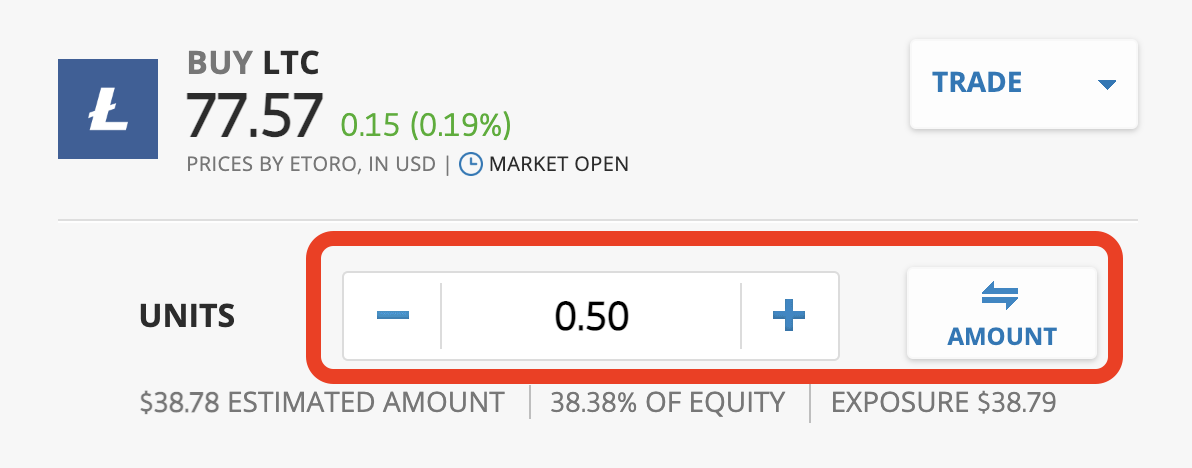The image size is (1192, 468).
Task: Select the units field showing 0.50
Action: [x=591, y=315]
